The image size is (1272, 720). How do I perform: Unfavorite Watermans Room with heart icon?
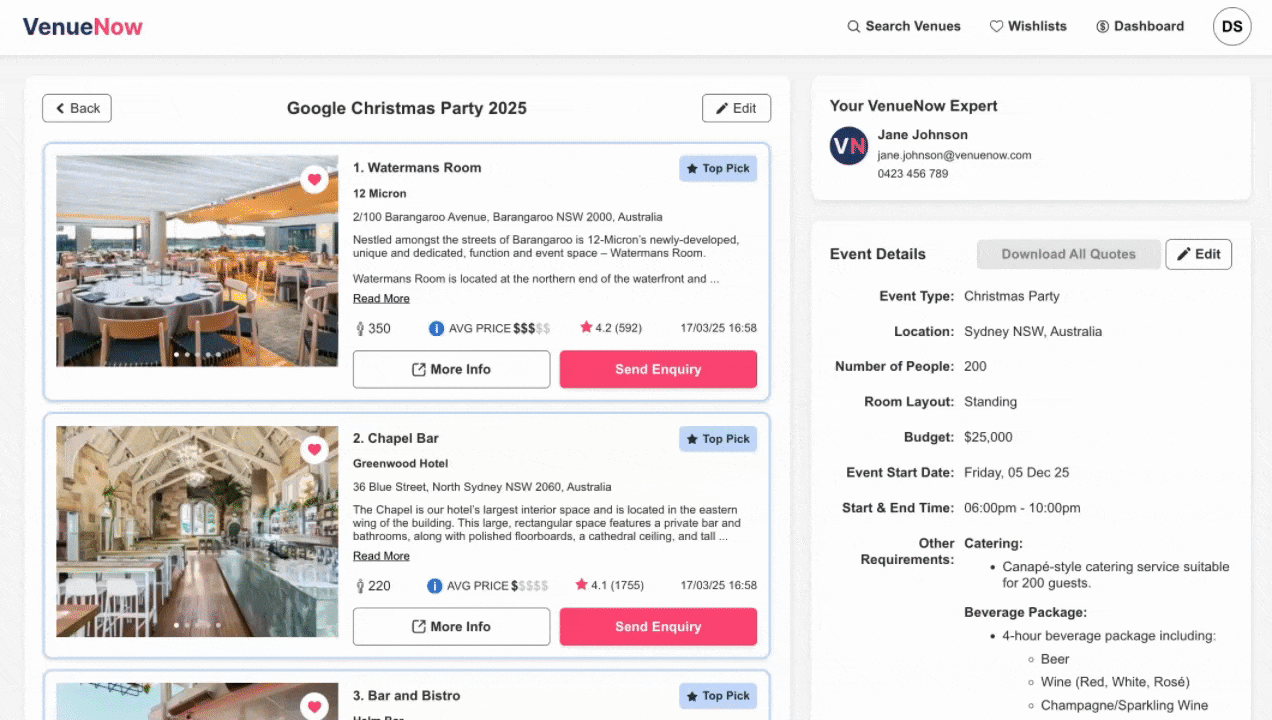pos(314,180)
